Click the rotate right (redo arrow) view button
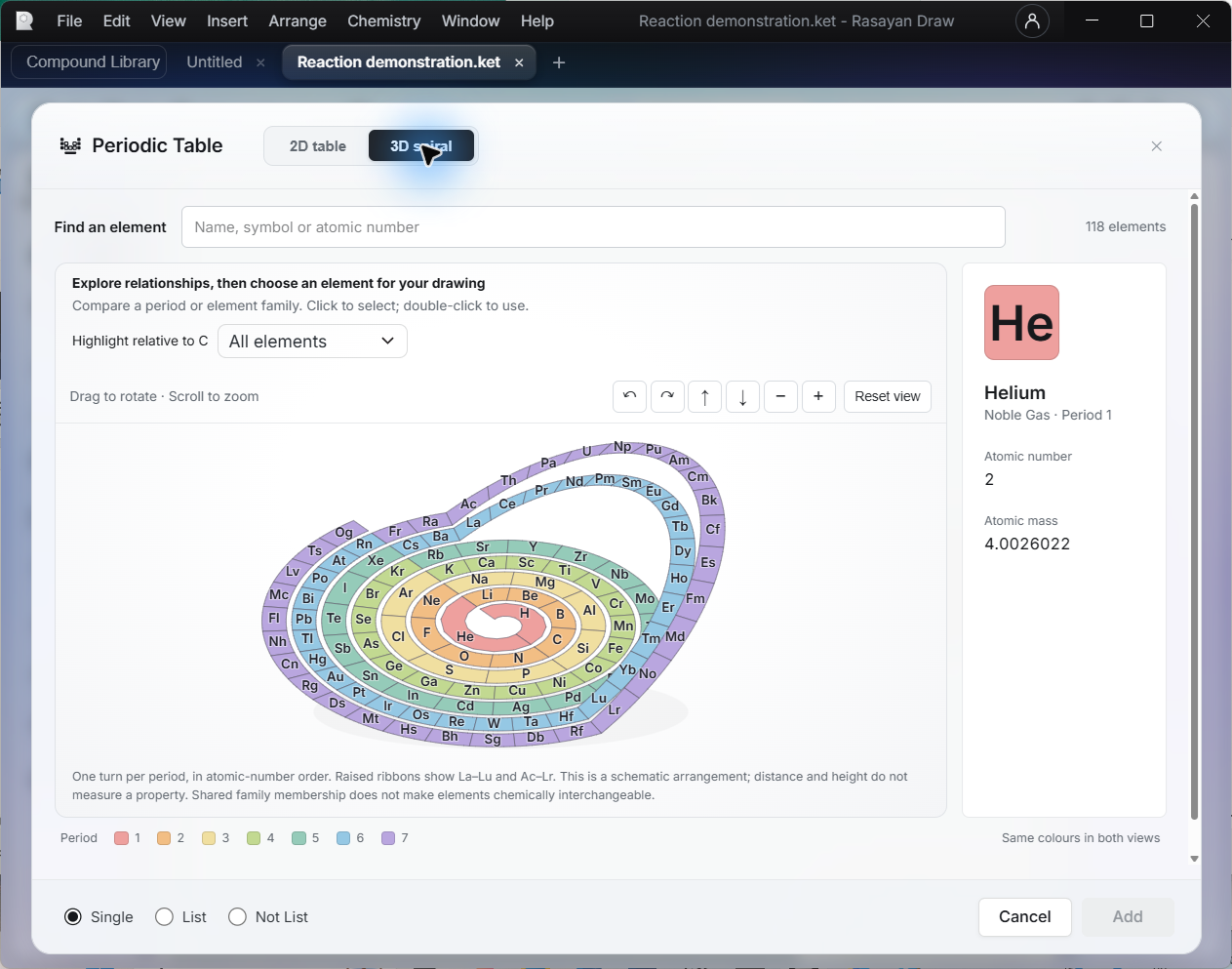The height and width of the screenshot is (969, 1232). (x=667, y=396)
